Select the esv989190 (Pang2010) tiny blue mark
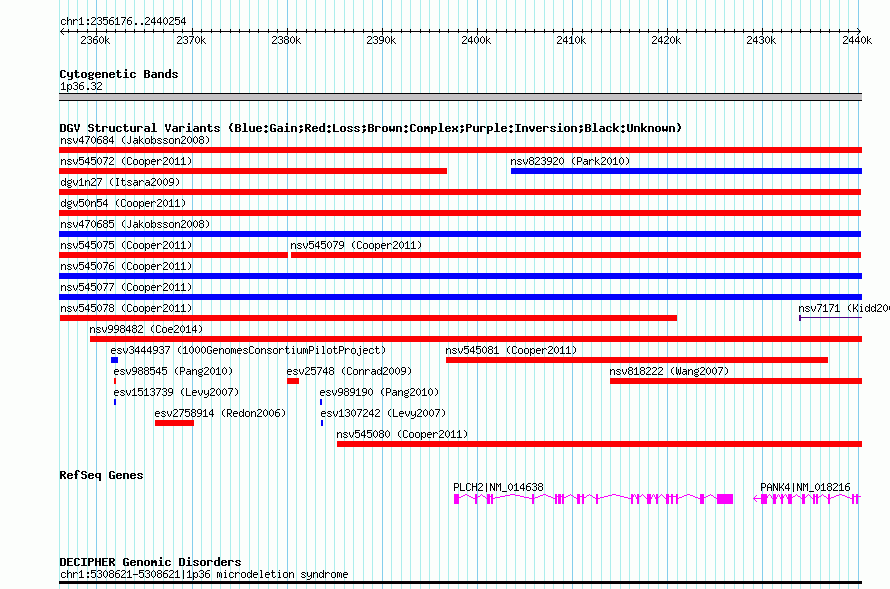This screenshot has height=589, width=890. tap(321, 402)
